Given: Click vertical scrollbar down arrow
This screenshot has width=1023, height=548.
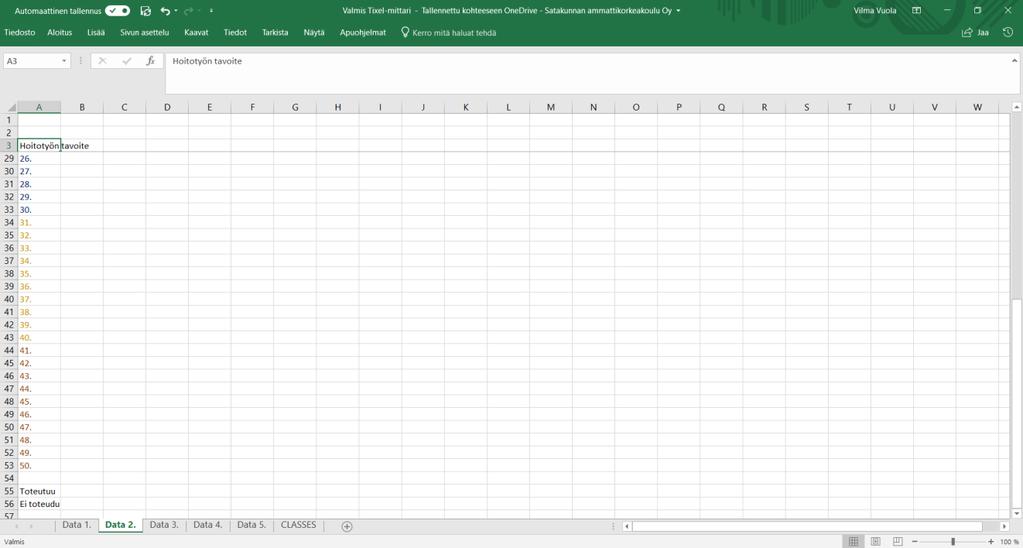Looking at the screenshot, I should coord(1016,514).
